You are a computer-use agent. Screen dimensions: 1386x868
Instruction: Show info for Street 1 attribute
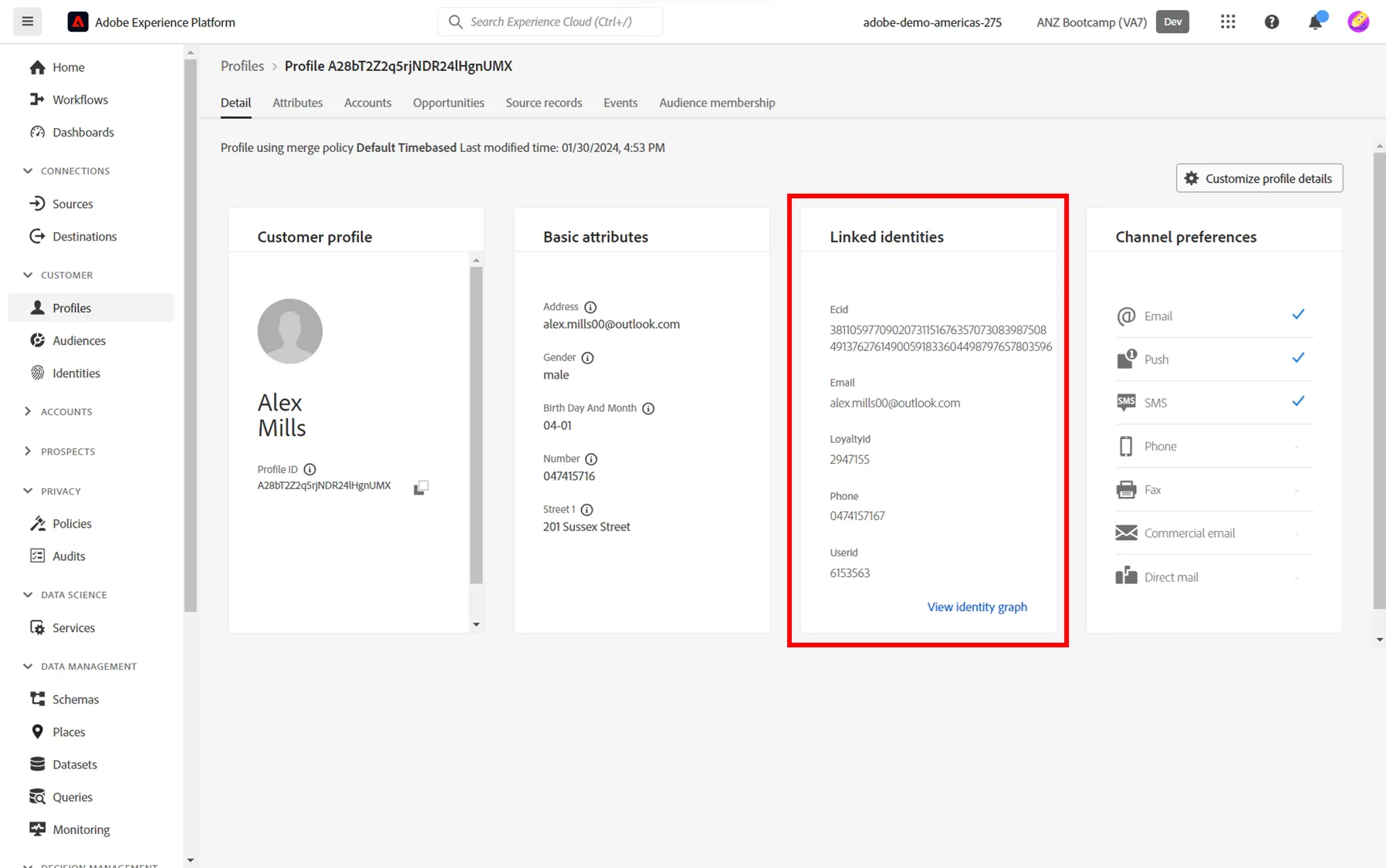587,510
